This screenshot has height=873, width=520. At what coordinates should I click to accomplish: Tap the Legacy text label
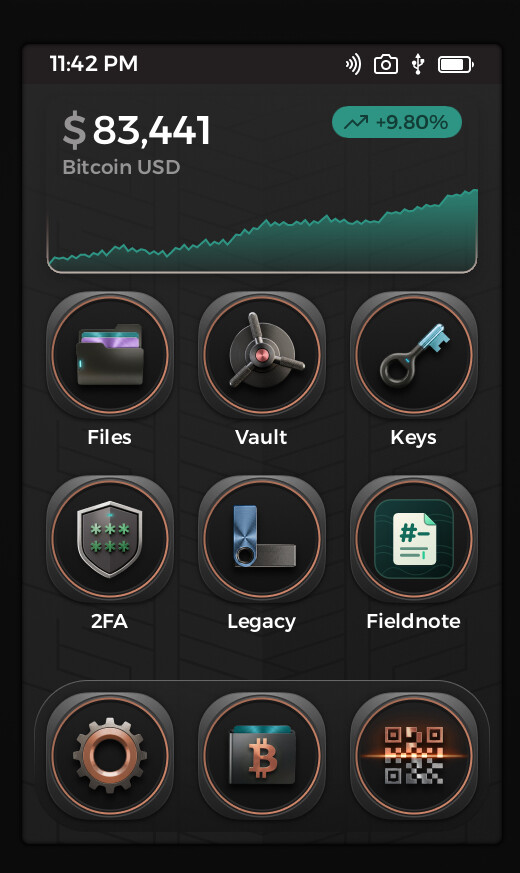262,622
